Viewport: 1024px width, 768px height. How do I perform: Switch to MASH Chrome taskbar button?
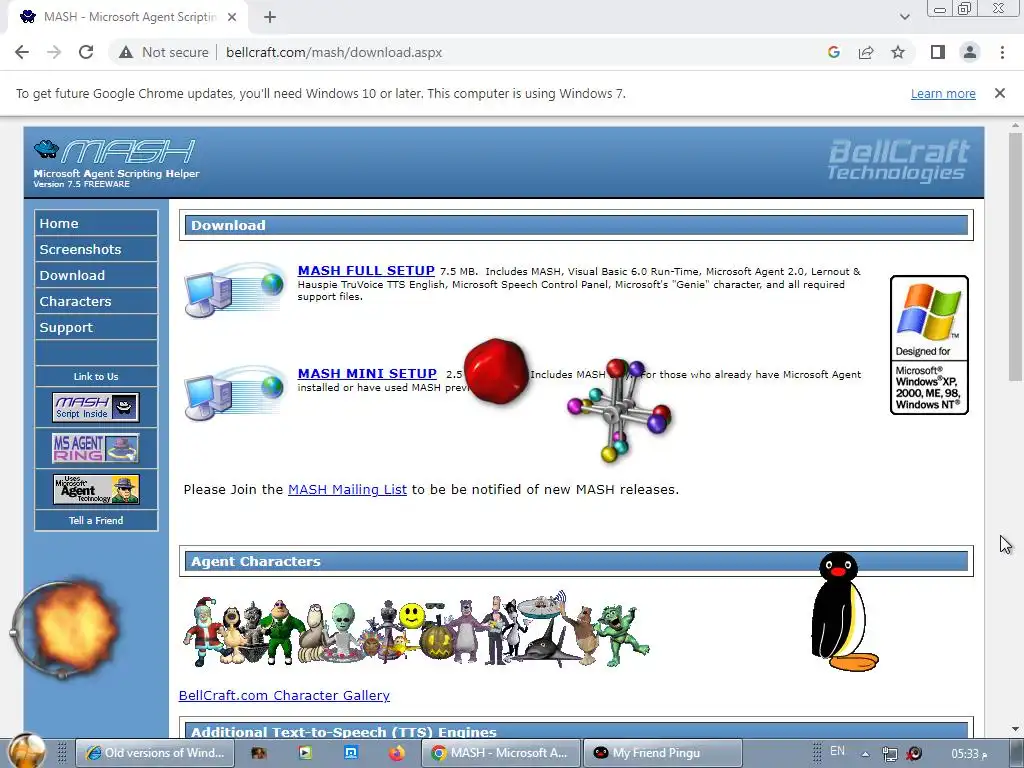(x=501, y=753)
